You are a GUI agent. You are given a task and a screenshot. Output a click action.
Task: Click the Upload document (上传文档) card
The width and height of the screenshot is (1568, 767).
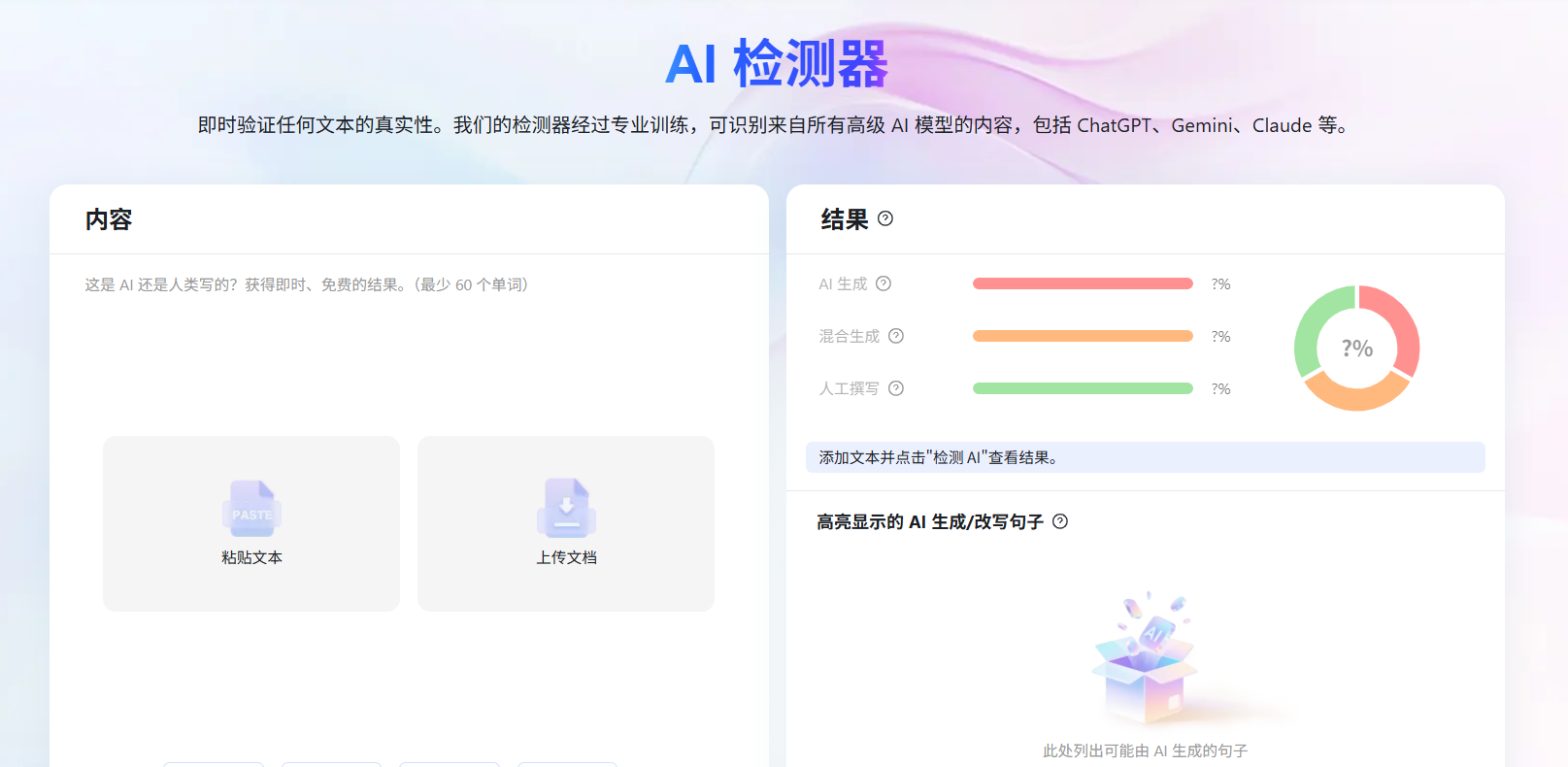(x=566, y=523)
